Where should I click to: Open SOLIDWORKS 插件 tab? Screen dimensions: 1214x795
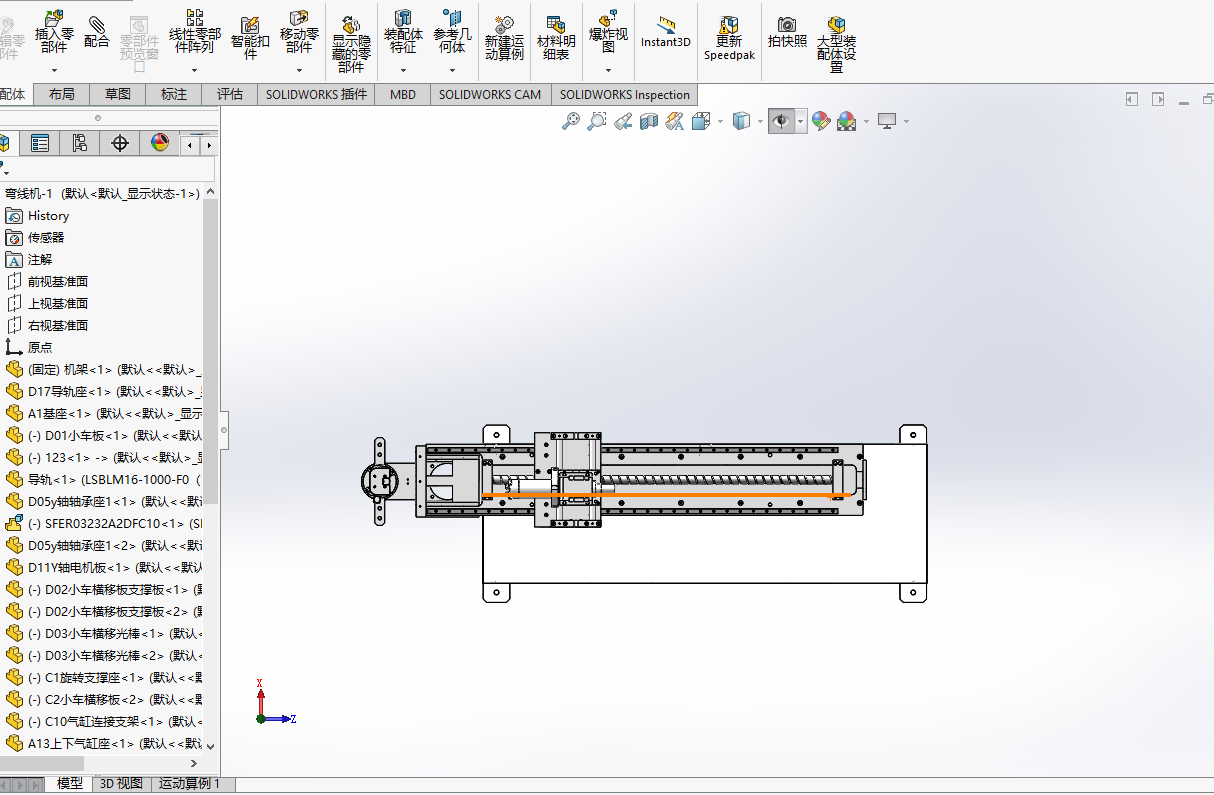pos(316,94)
